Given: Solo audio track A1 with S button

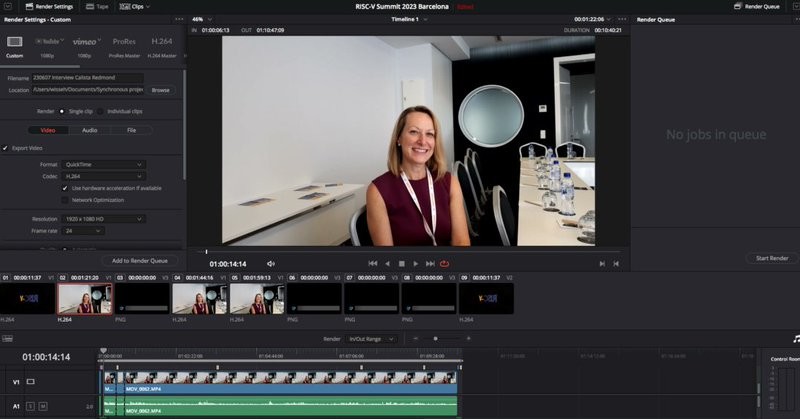Looking at the screenshot, I should [31, 406].
